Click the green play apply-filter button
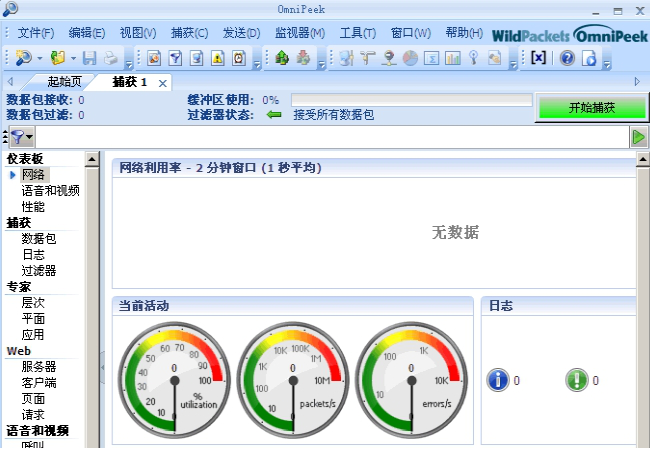650x465 pixels. (x=638, y=137)
